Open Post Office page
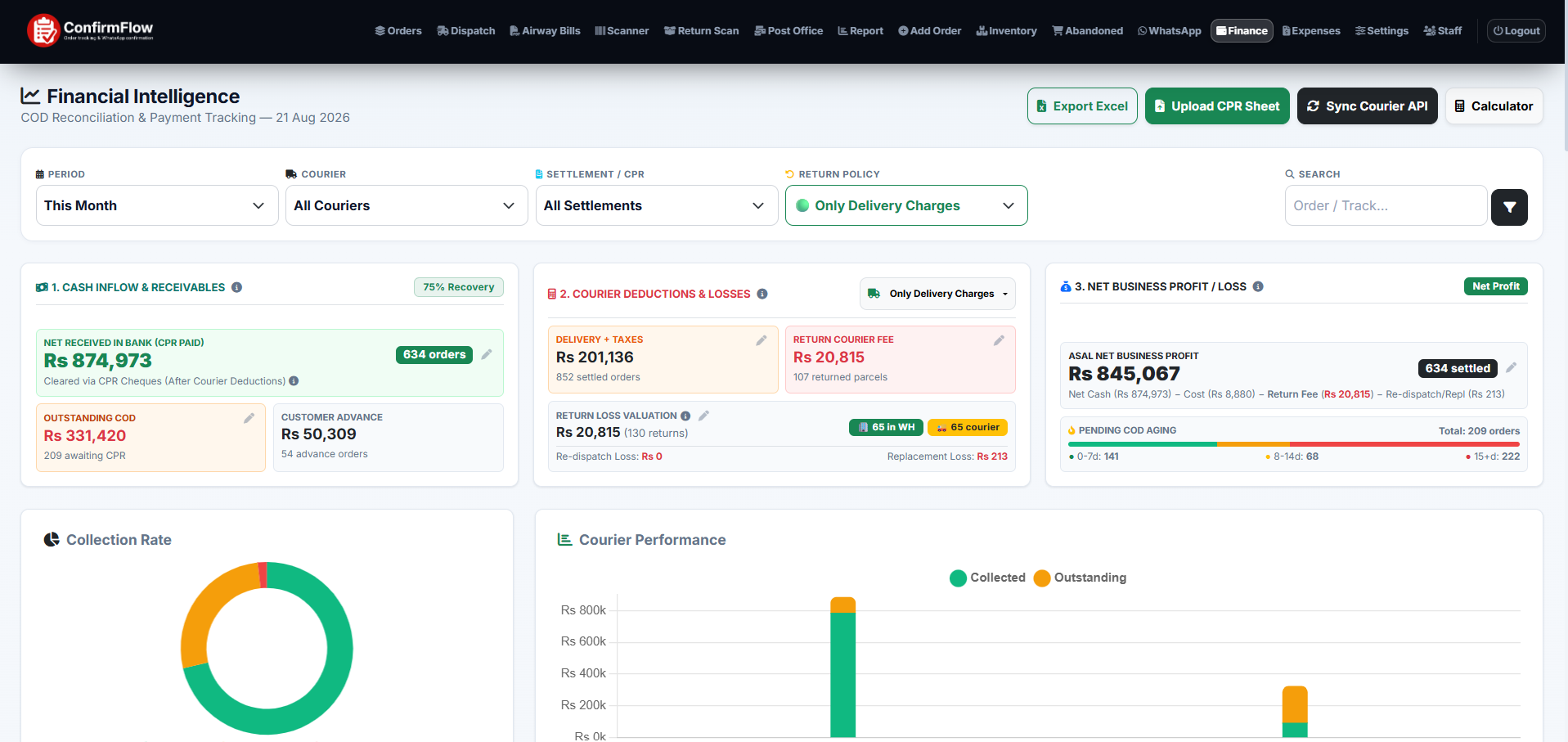The width and height of the screenshot is (1568, 742). pyautogui.click(x=788, y=31)
